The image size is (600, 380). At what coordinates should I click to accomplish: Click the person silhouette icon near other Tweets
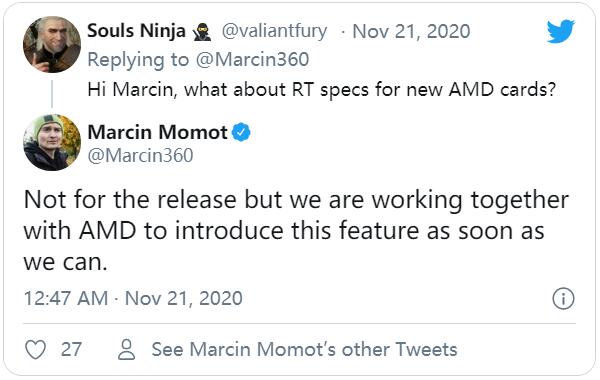[126, 349]
